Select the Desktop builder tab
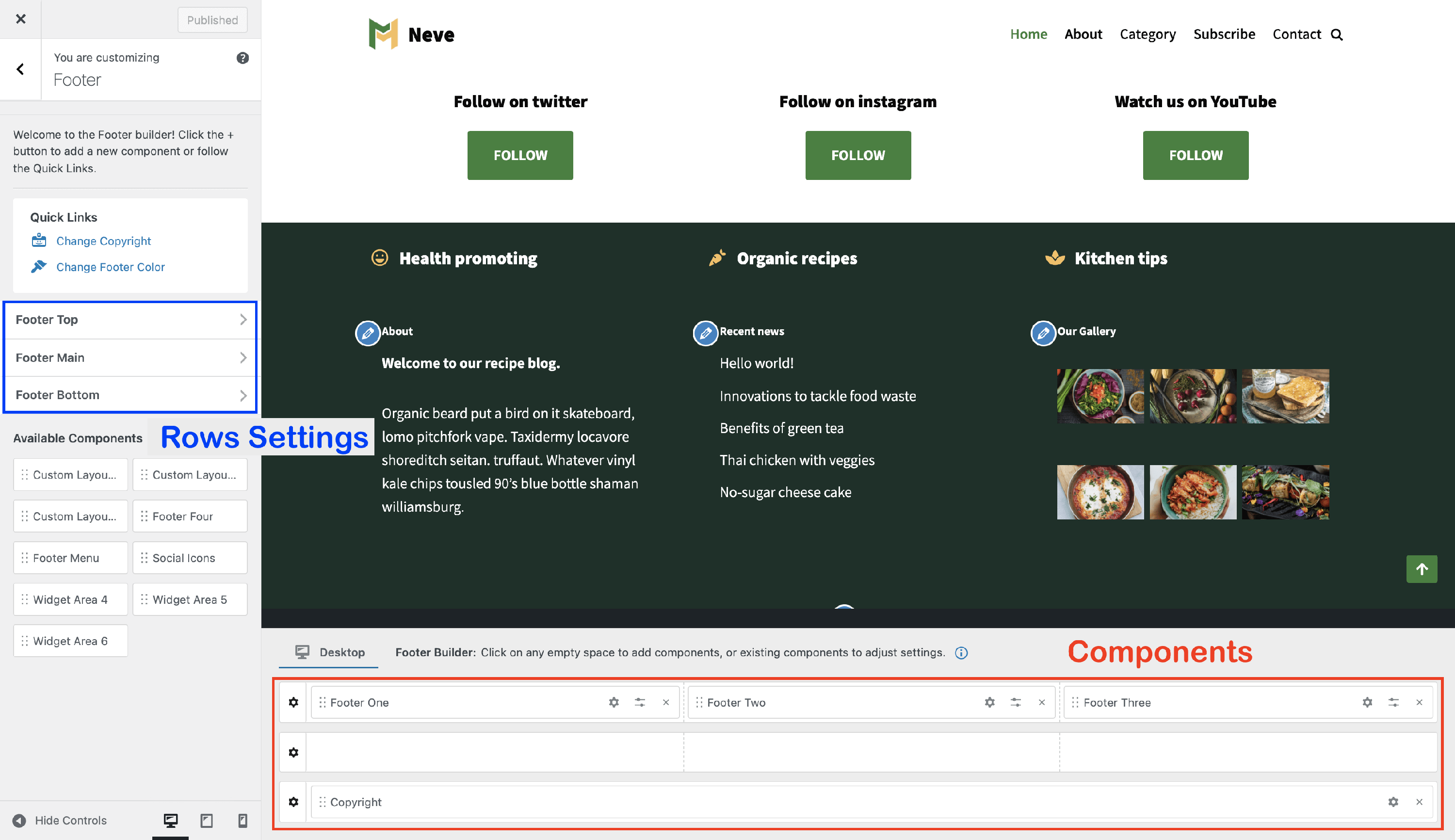 coord(329,652)
